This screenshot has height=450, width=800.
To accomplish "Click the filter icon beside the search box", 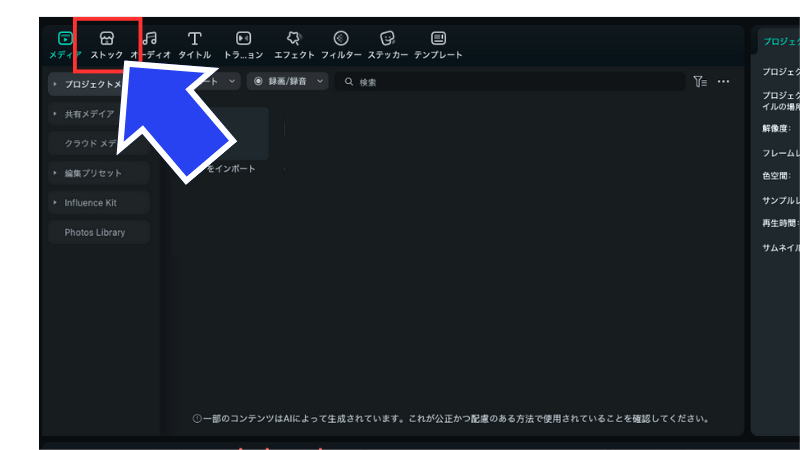I will pos(700,81).
